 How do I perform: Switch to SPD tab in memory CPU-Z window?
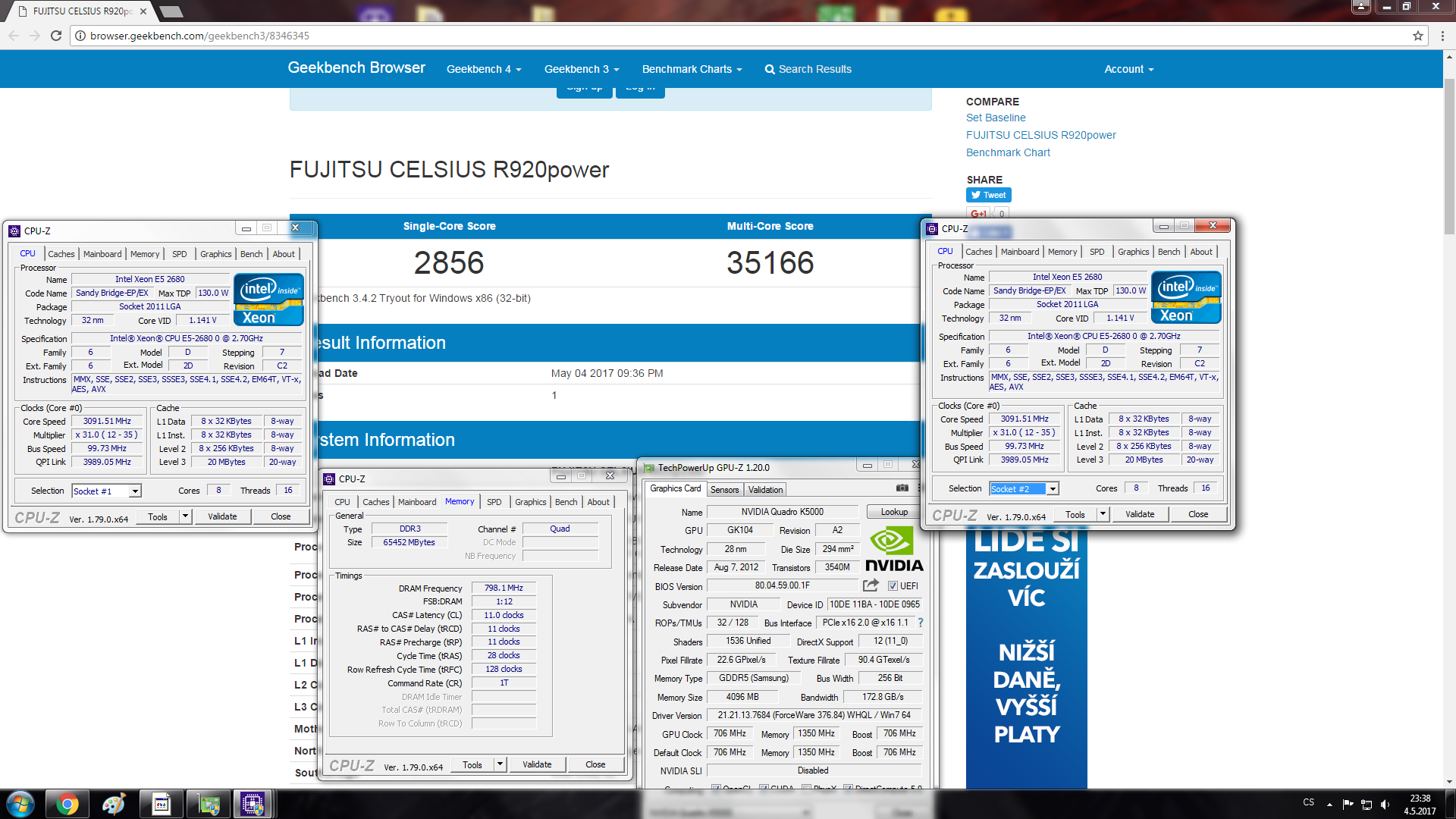pos(494,502)
